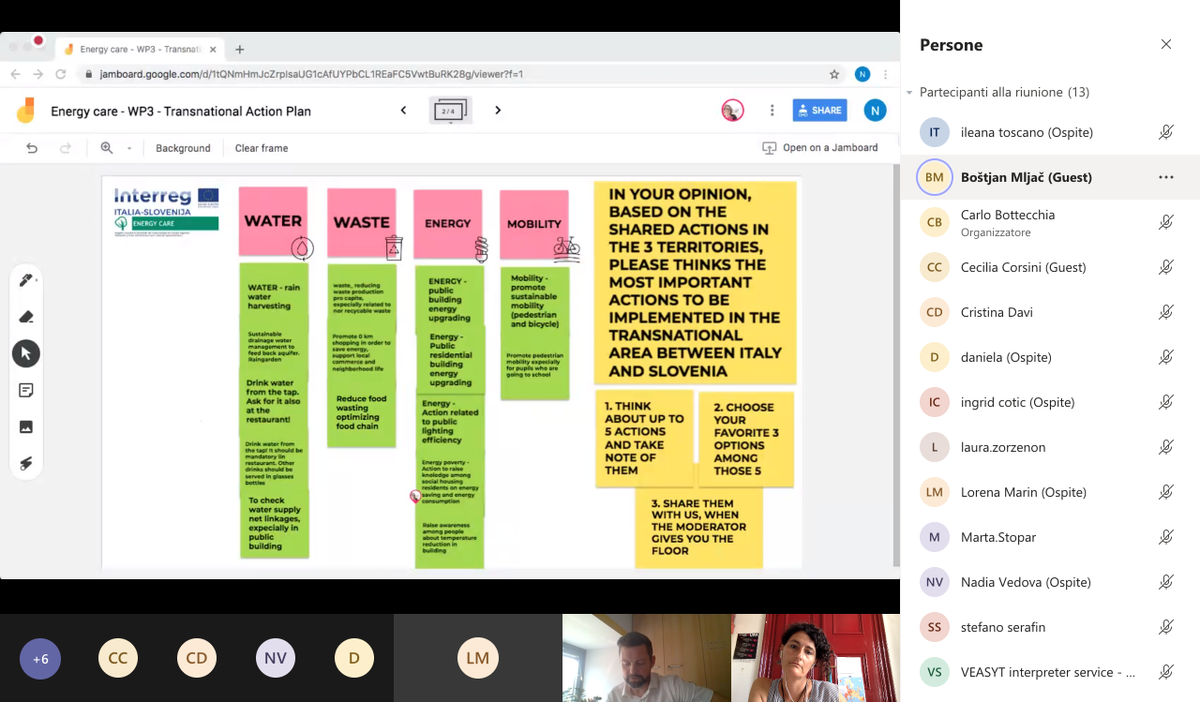Click CC participant tile in video strip
This screenshot has width=1200, height=702.
click(118, 658)
